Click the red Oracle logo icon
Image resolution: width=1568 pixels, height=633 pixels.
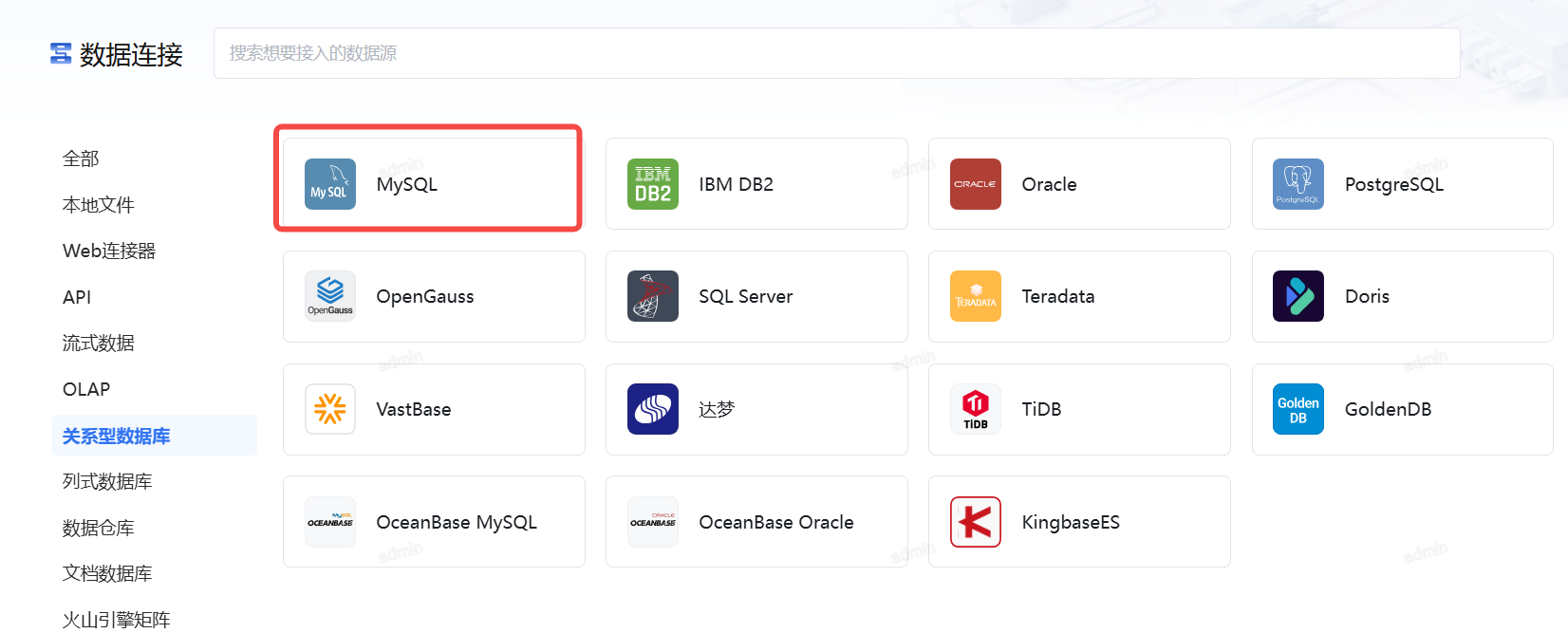click(x=976, y=184)
